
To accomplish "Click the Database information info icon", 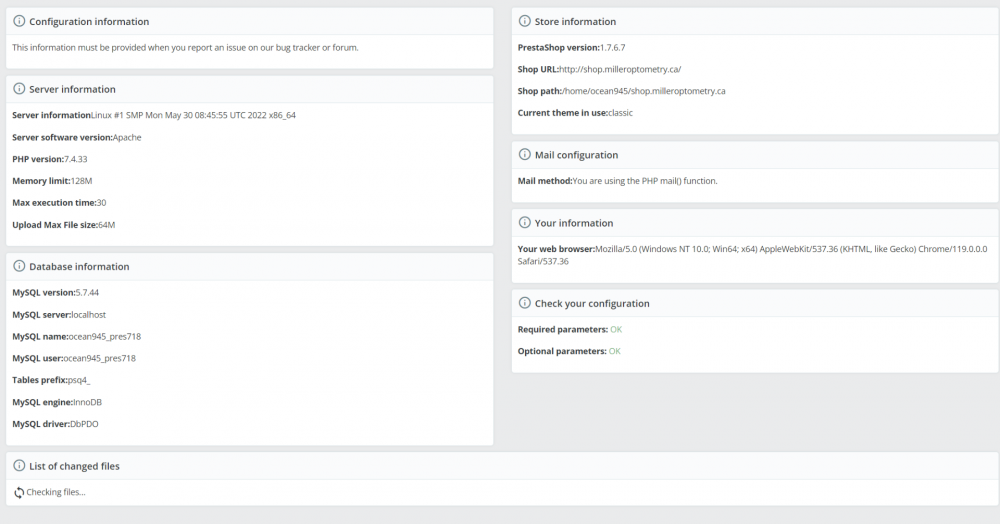I will [20, 267].
